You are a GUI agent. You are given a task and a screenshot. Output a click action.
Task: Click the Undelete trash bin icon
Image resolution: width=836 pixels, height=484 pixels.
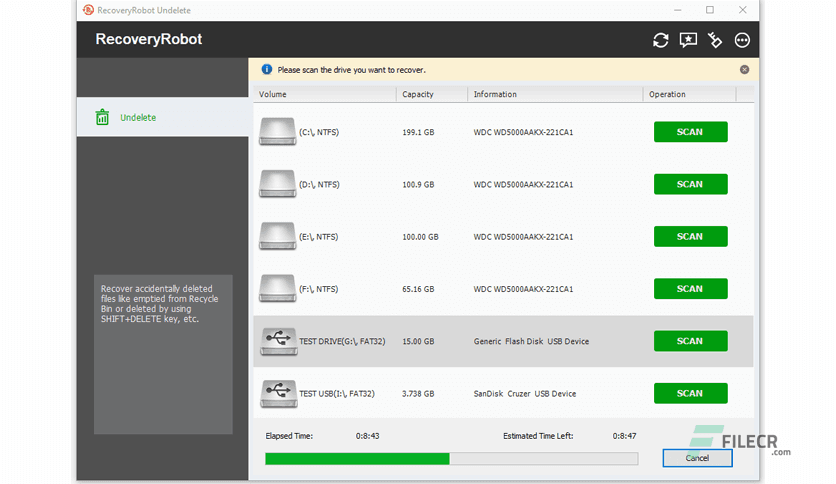[102, 117]
